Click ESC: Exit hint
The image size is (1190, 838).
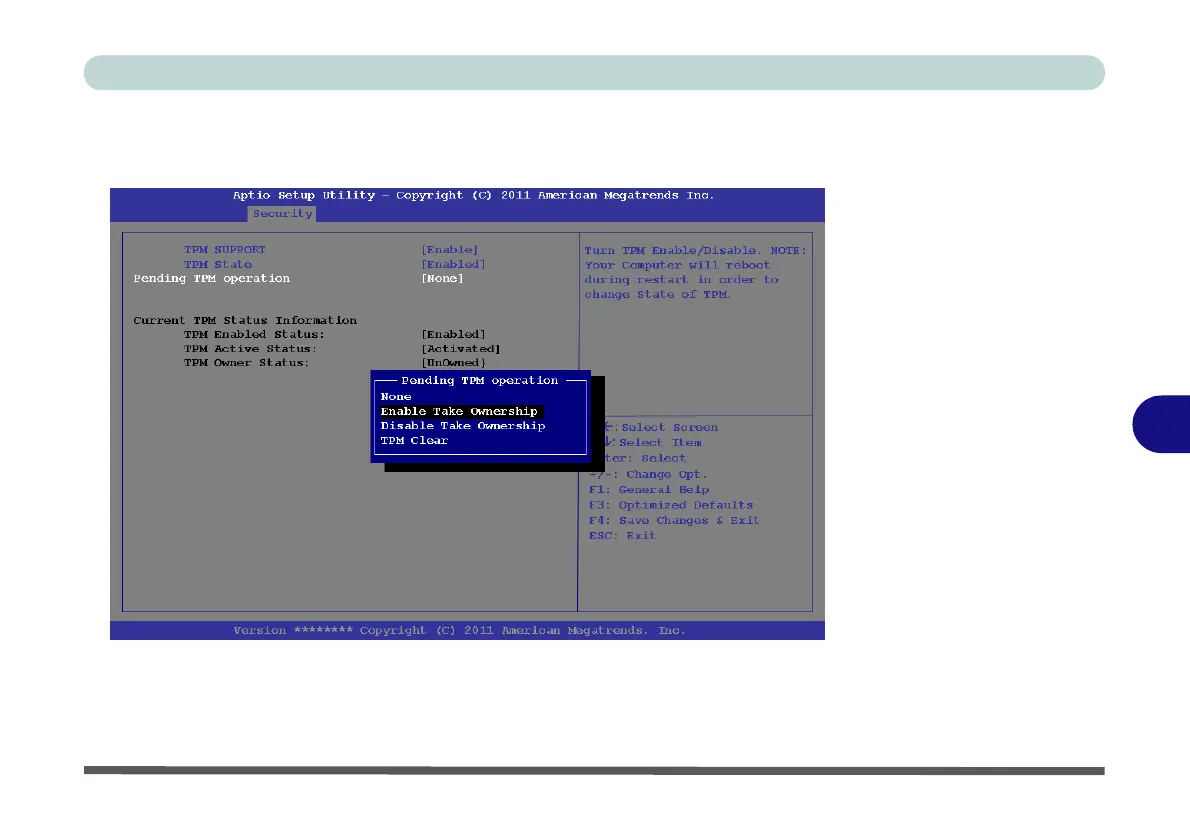622,535
